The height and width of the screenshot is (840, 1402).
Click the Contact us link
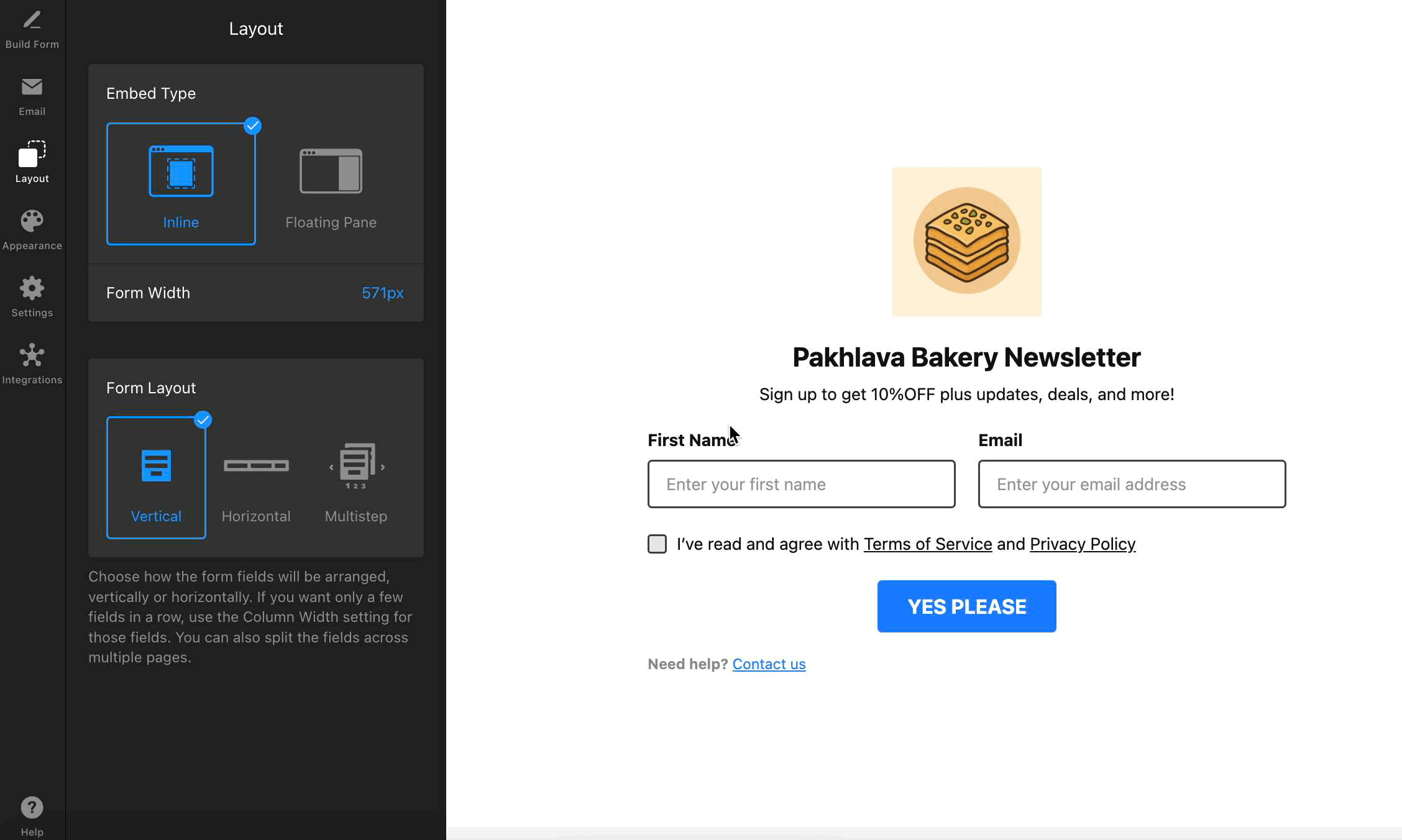point(769,664)
